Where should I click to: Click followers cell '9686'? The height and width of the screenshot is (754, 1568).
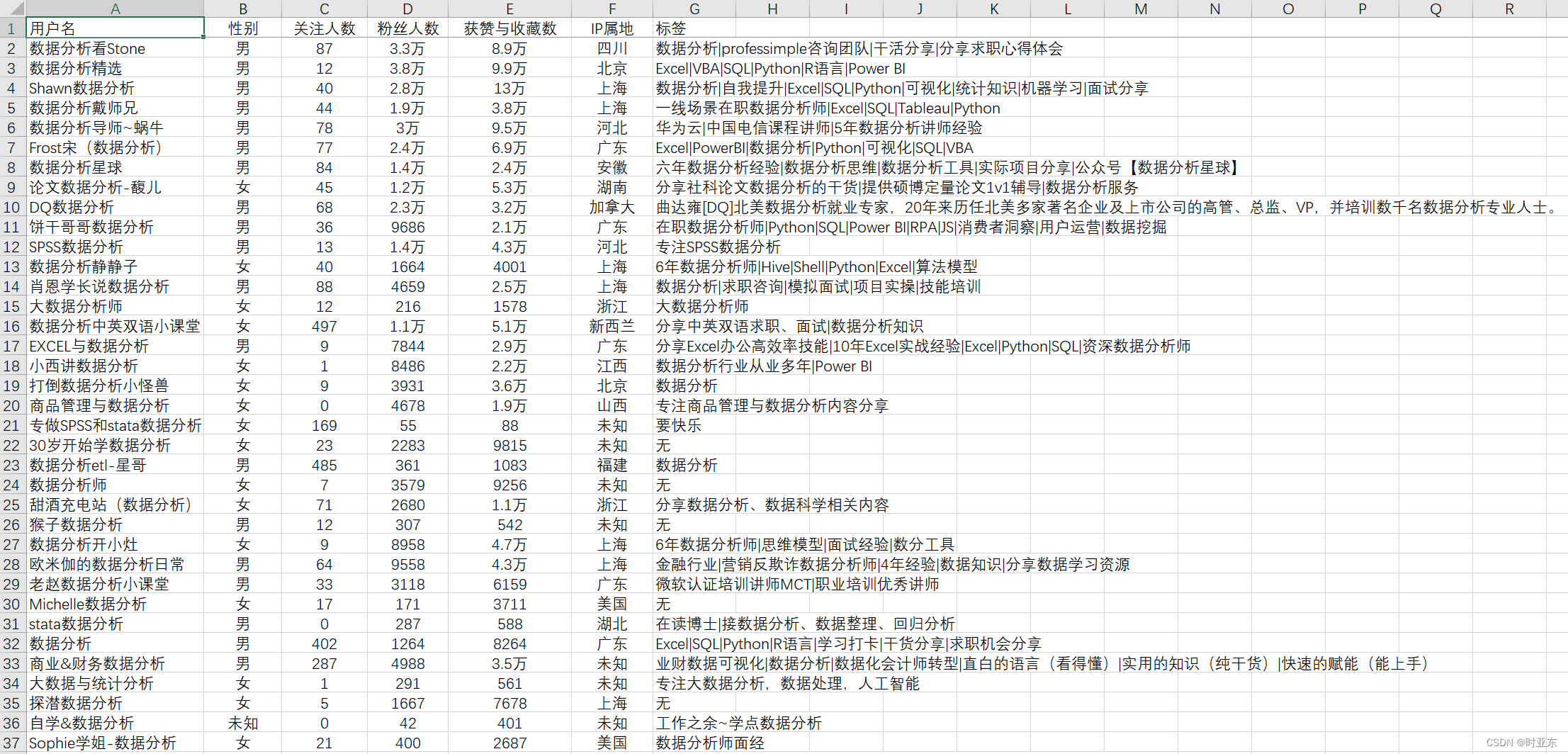pos(408,227)
